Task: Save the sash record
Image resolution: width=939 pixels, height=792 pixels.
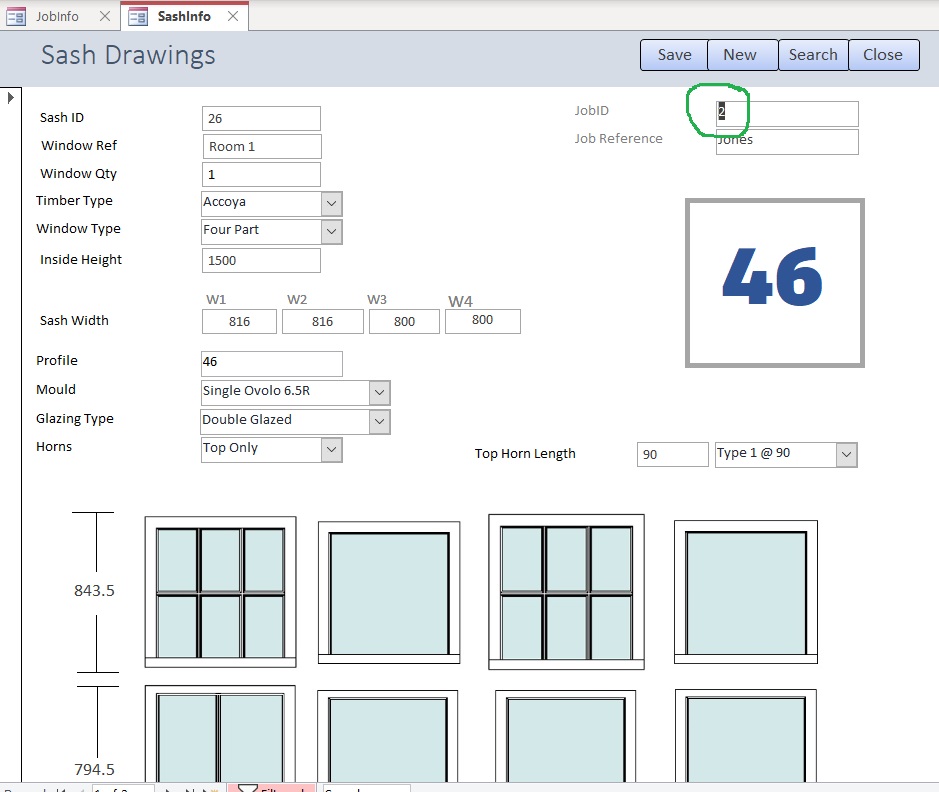Action: [x=674, y=55]
